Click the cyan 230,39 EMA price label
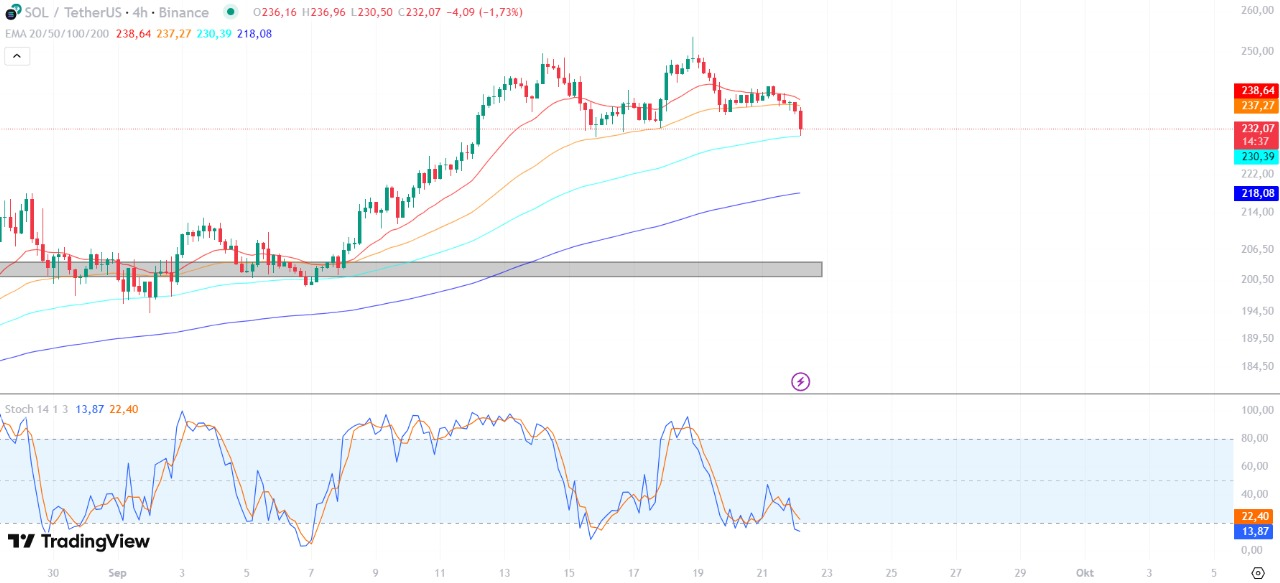Viewport: 1280px width, 583px height. (1256, 157)
